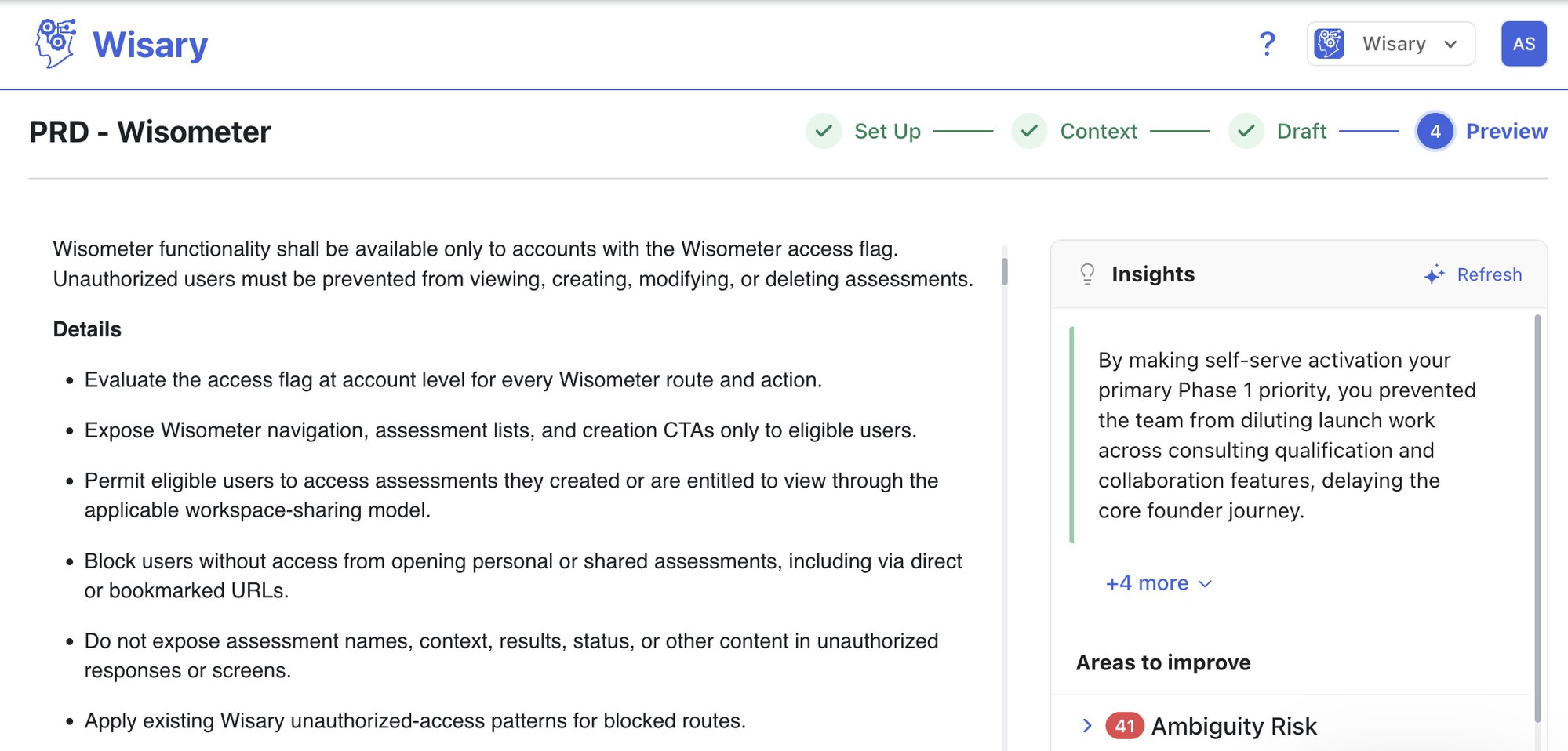Viewport: 1568px width, 751px height.
Task: Click the Details heading
Action: 87,329
